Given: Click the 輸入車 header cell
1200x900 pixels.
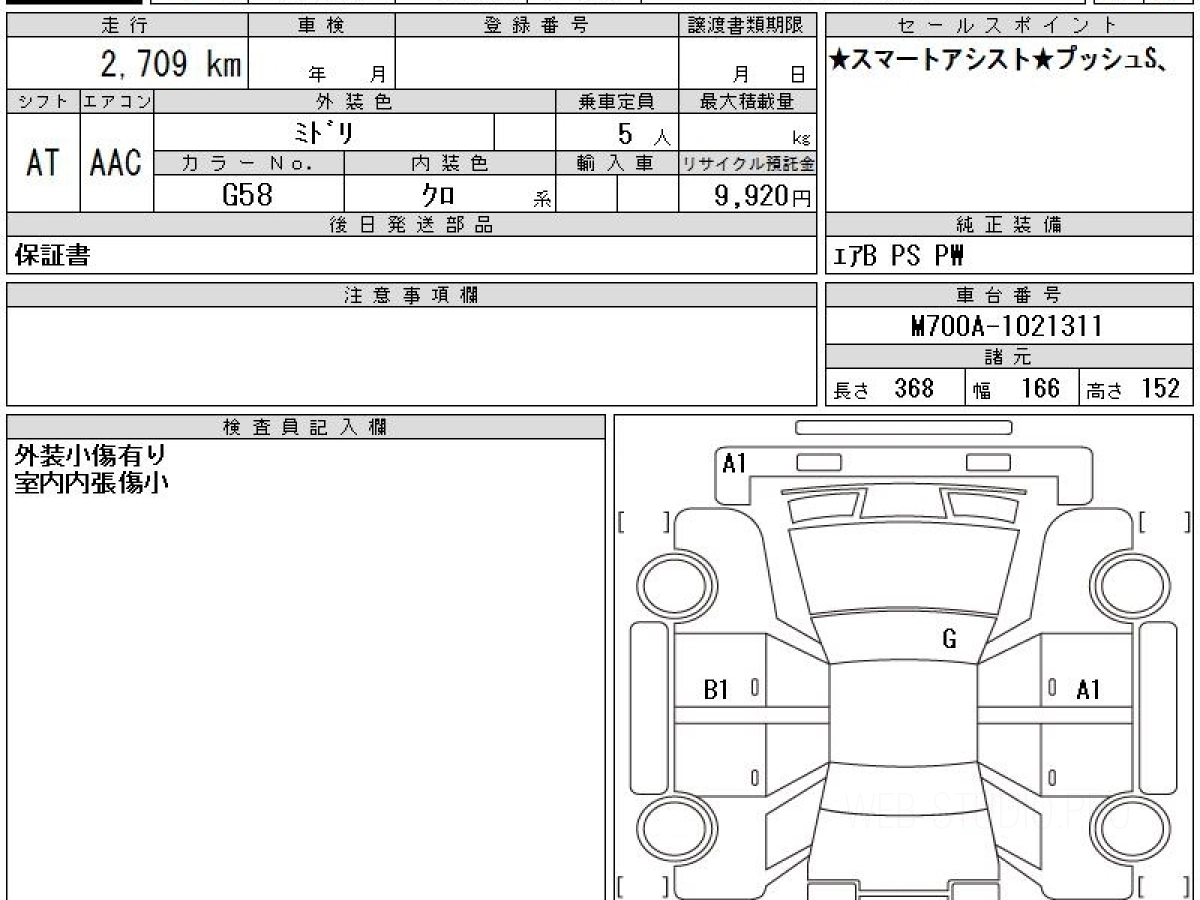Looking at the screenshot, I should (x=617, y=163).
